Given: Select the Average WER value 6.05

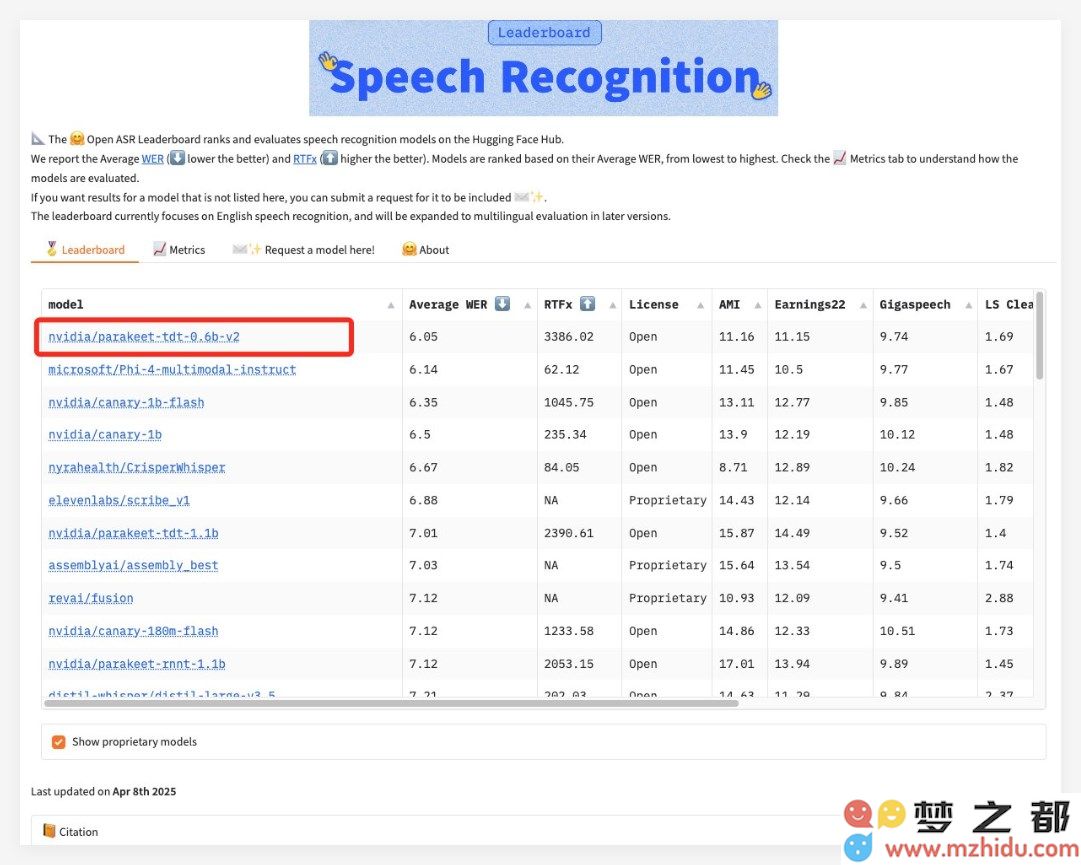Looking at the screenshot, I should pyautogui.click(x=423, y=337).
